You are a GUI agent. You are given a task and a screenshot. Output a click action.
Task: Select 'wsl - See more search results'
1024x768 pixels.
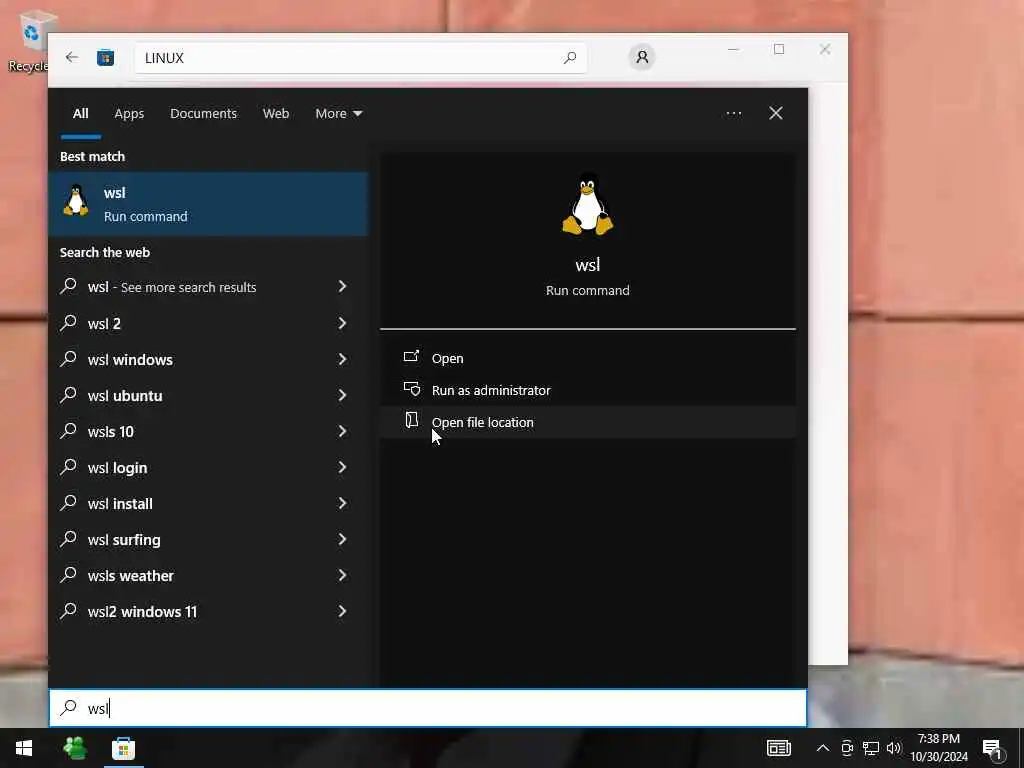click(x=208, y=287)
